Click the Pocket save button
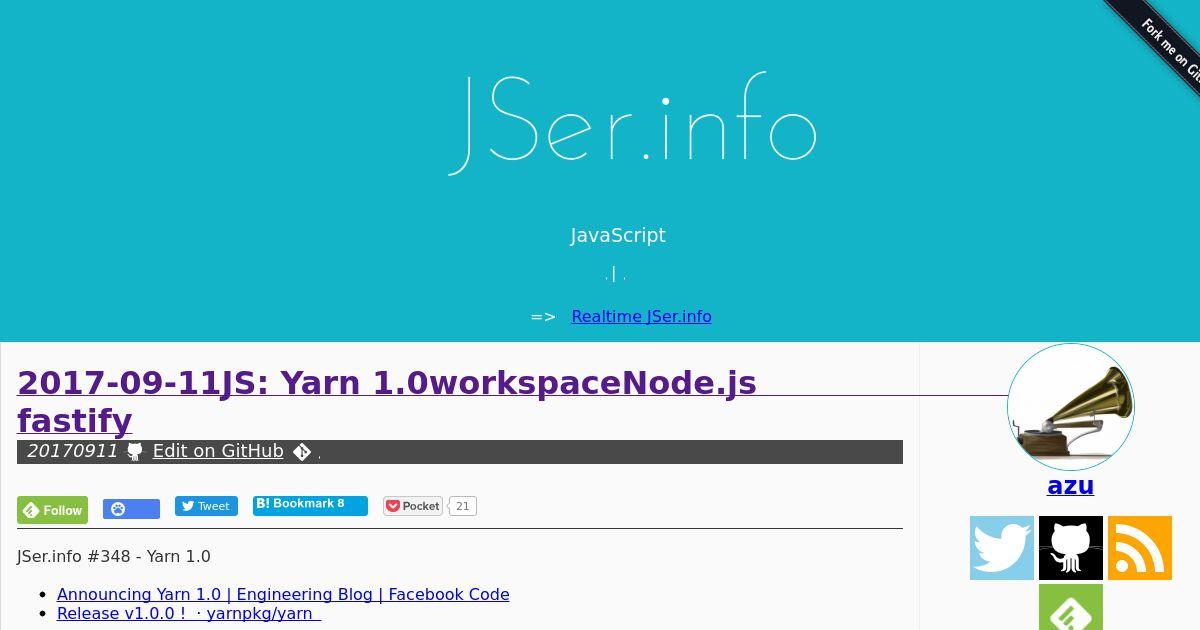 (x=414, y=506)
